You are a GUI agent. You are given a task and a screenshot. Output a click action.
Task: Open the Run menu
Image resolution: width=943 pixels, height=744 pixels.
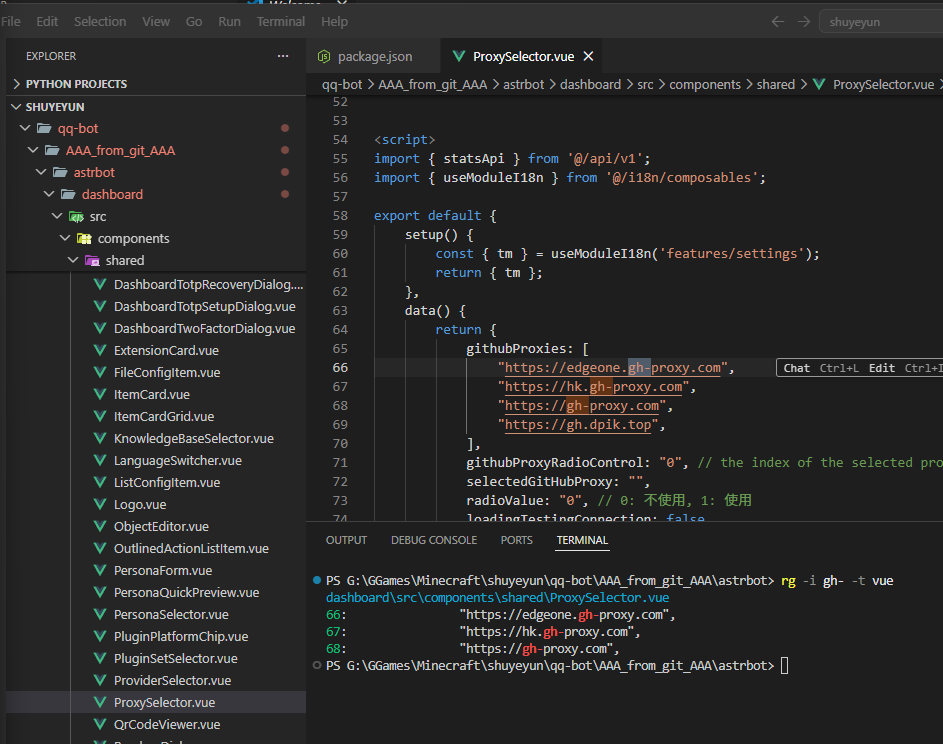click(229, 22)
